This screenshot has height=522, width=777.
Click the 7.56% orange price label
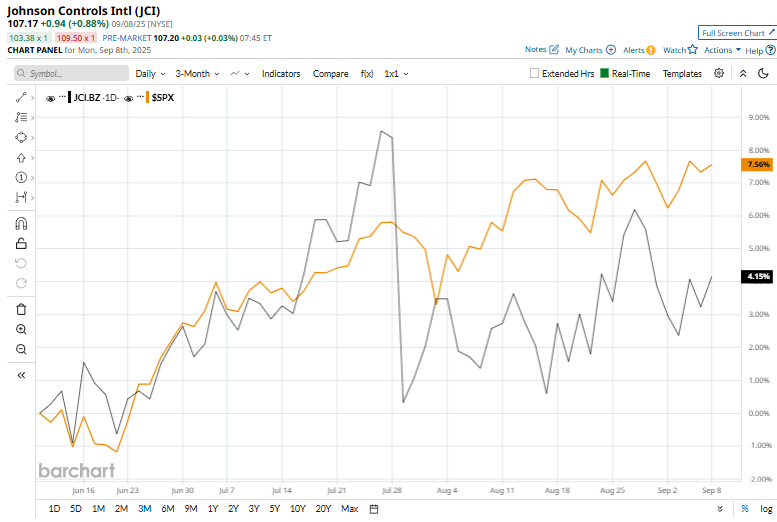[x=757, y=165]
